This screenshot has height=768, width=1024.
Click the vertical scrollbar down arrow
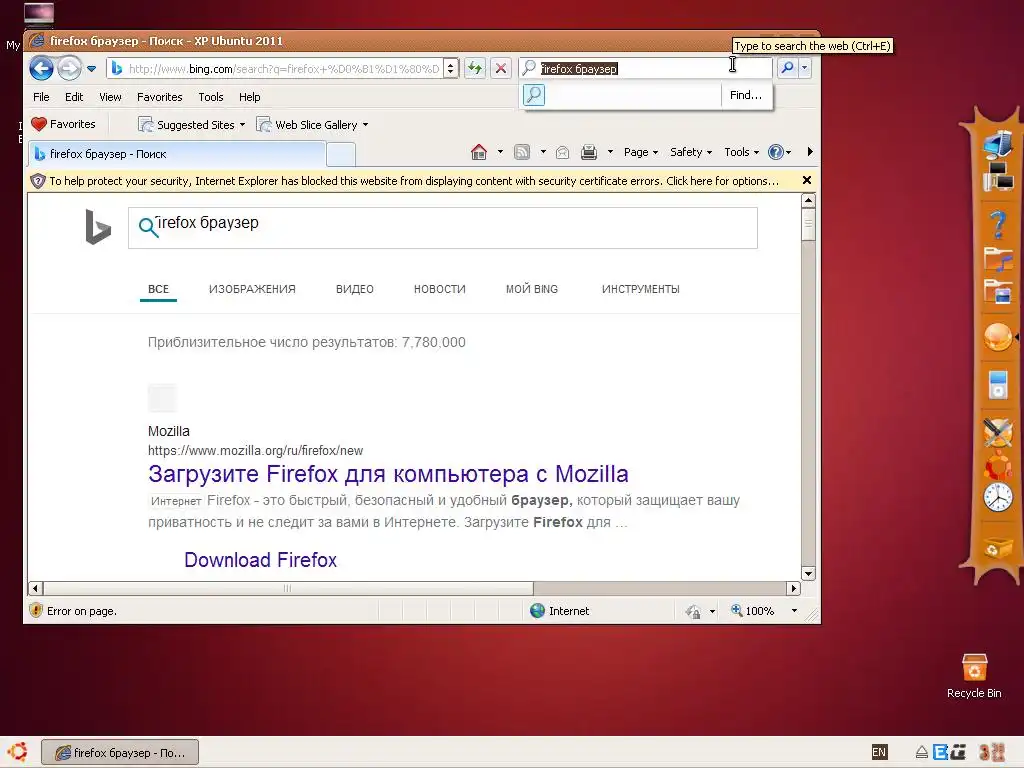click(x=808, y=573)
